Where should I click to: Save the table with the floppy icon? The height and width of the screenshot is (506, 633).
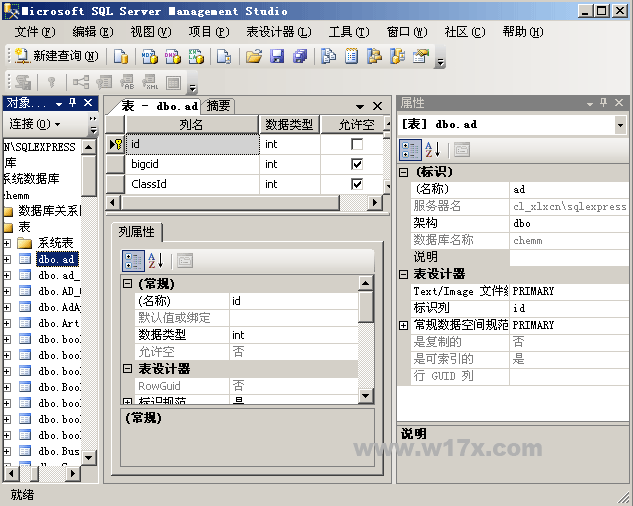point(277,56)
